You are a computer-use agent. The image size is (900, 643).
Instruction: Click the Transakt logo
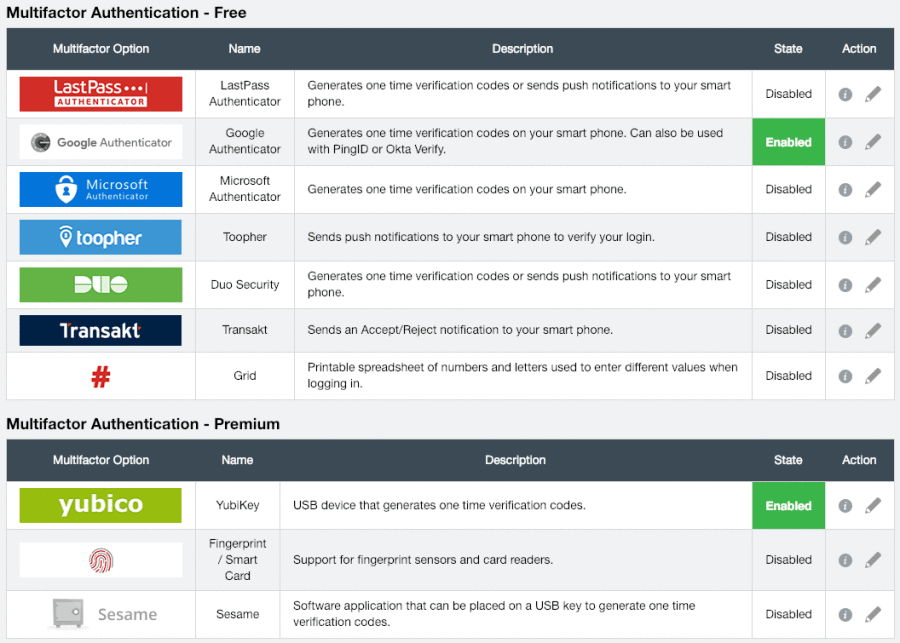(x=100, y=330)
